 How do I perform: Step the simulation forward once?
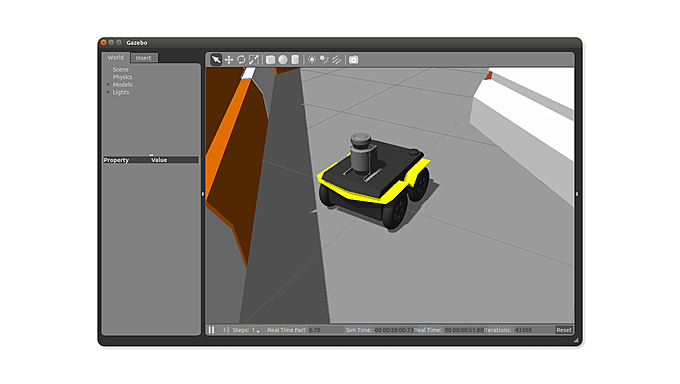tap(226, 330)
